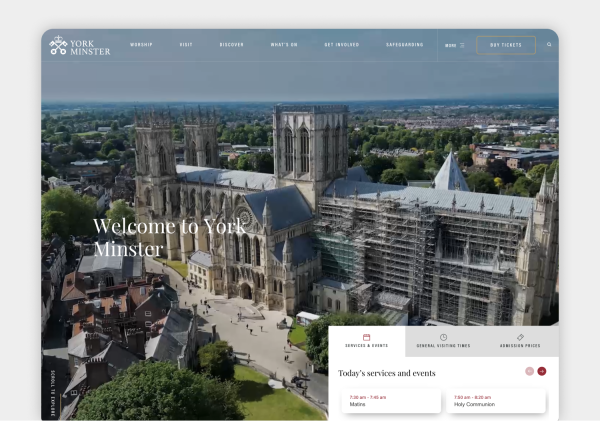
Task: Click the next arrow in today's services
Action: 541,371
